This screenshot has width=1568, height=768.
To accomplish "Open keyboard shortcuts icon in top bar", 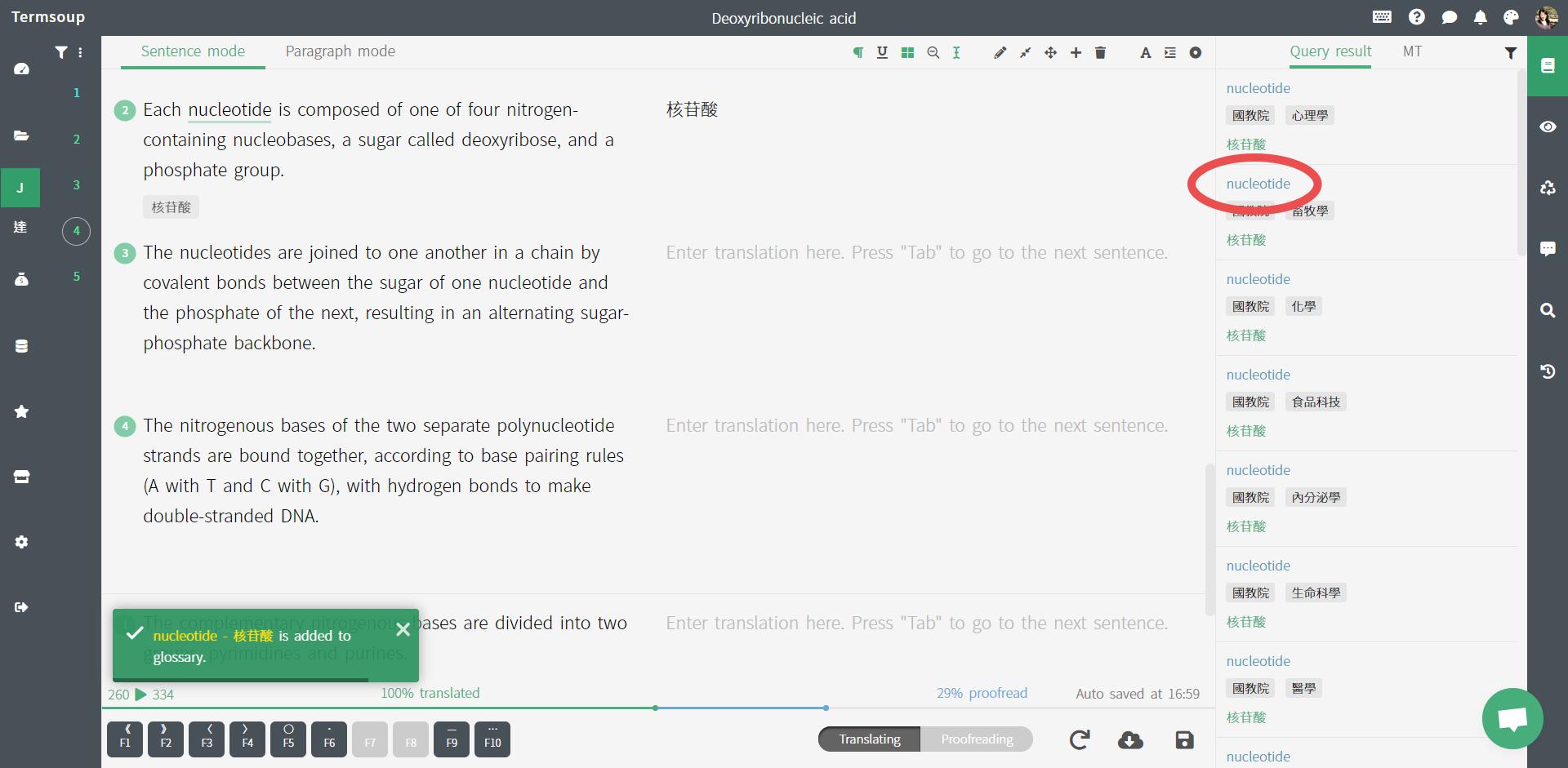I will pyautogui.click(x=1382, y=17).
